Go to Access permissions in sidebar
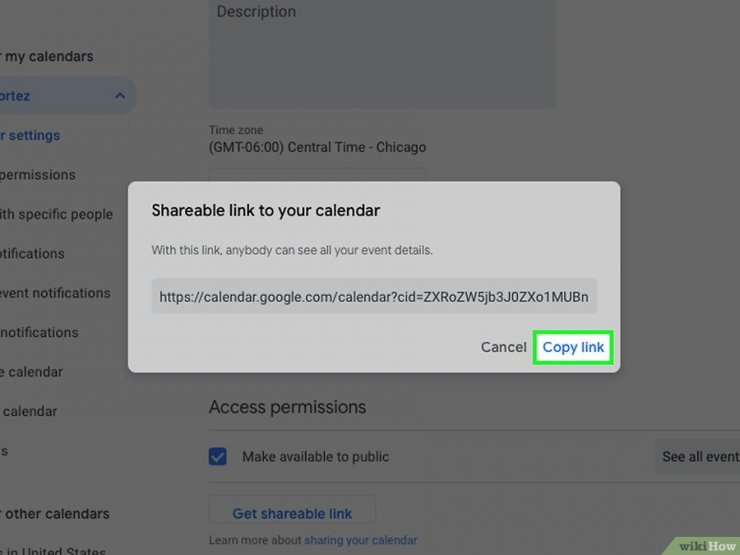Image resolution: width=740 pixels, height=555 pixels. coord(38,175)
